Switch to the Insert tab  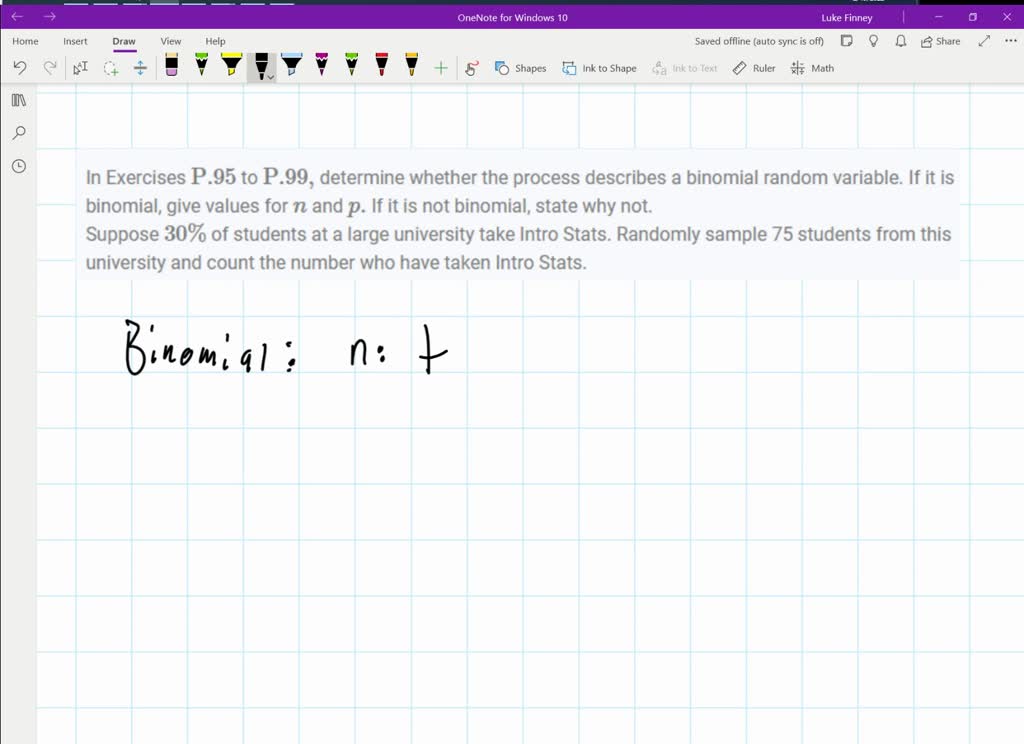click(x=75, y=41)
